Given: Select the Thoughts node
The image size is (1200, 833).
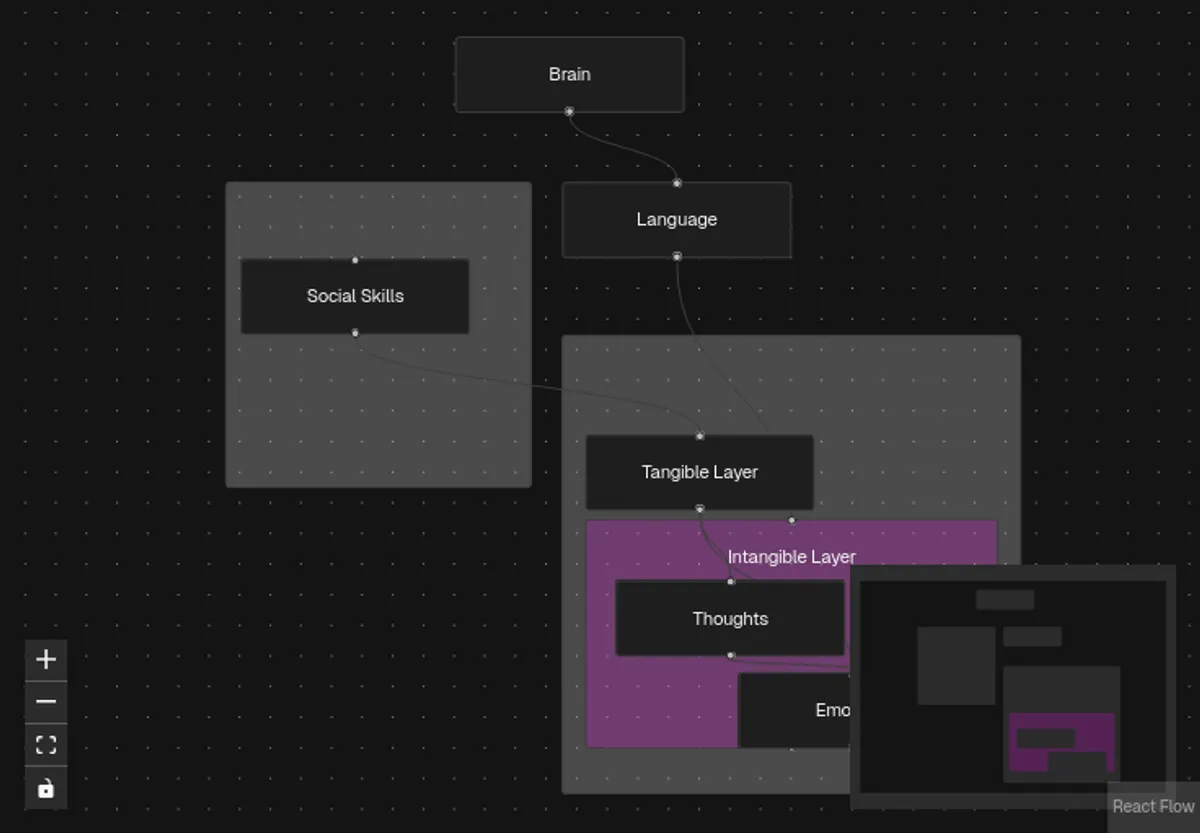Looking at the screenshot, I should (730, 619).
